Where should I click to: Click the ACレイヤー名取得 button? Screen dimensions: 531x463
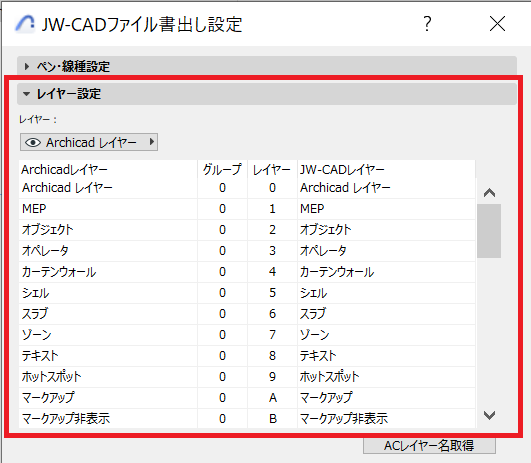coord(429,445)
